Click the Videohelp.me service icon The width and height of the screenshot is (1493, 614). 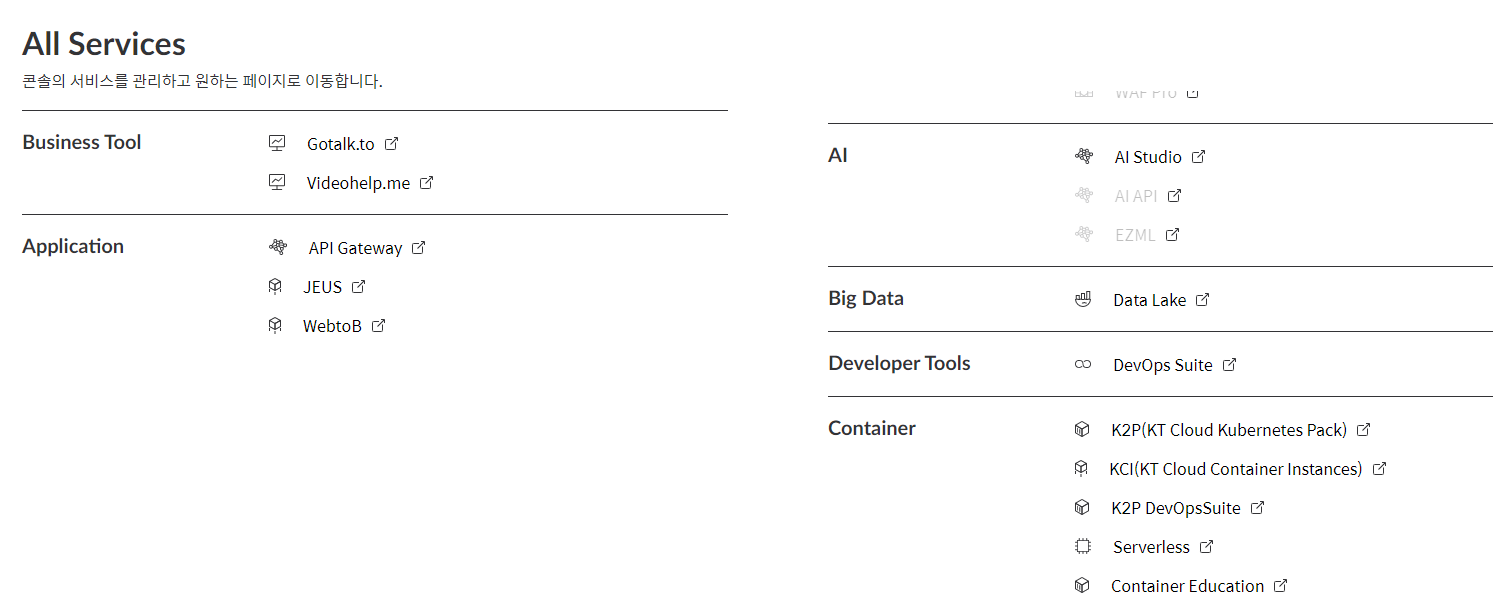[x=277, y=182]
